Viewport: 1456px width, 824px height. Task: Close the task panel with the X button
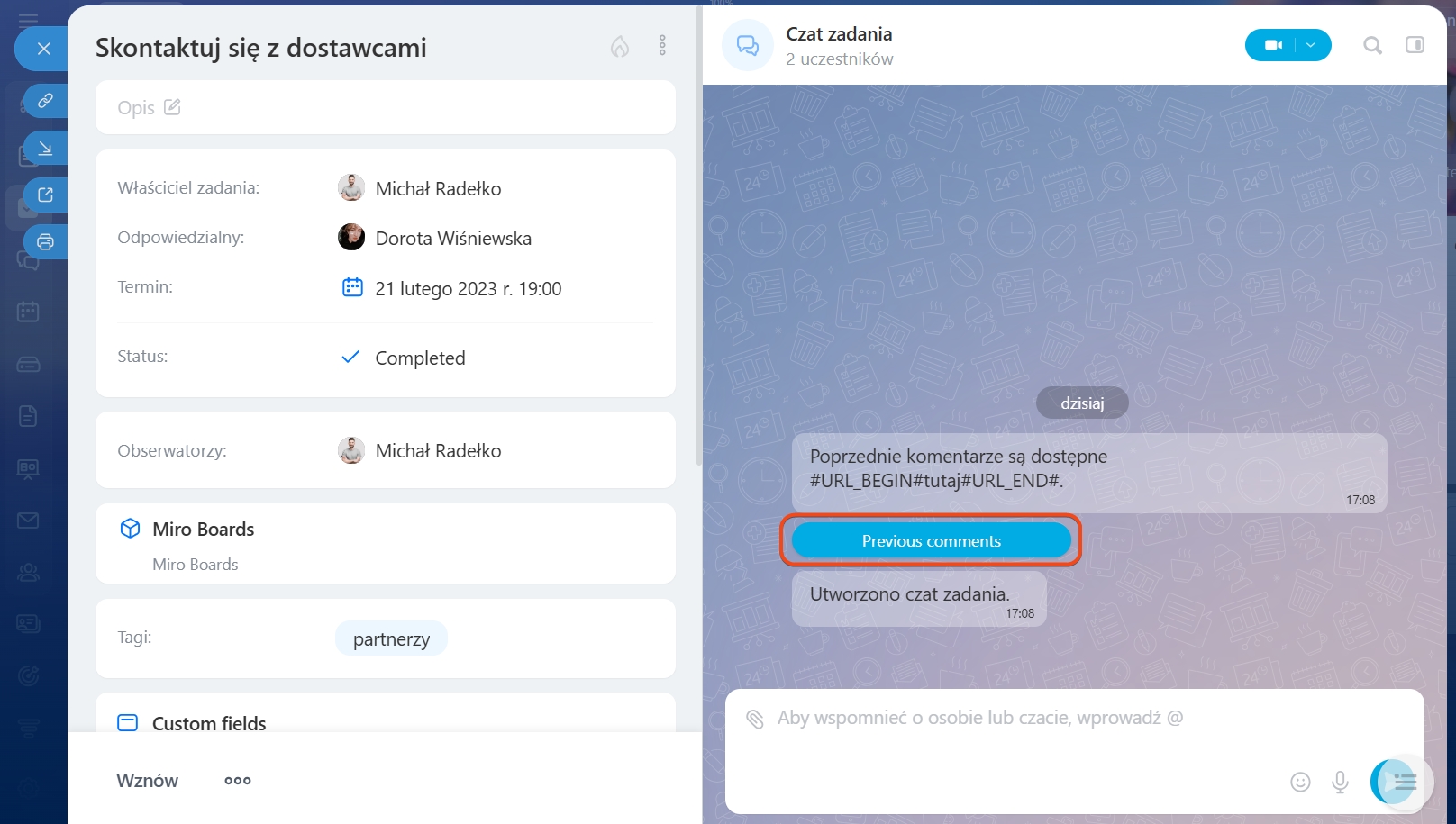tap(43, 49)
